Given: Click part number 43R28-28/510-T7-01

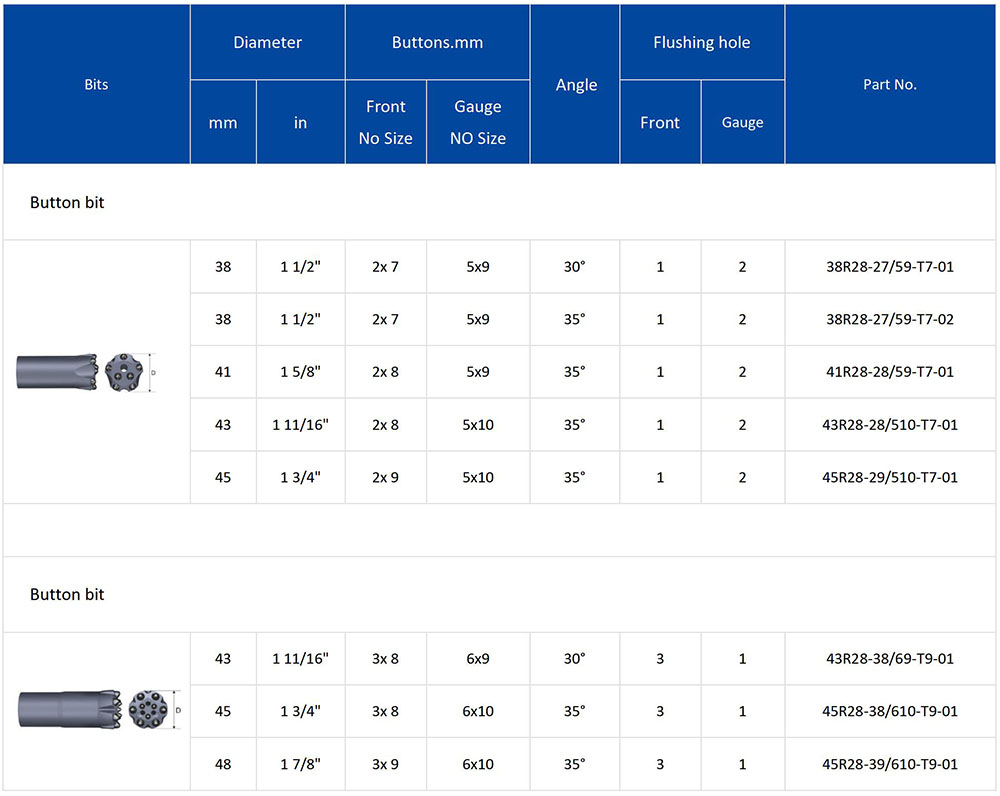Looking at the screenshot, I should tap(889, 425).
